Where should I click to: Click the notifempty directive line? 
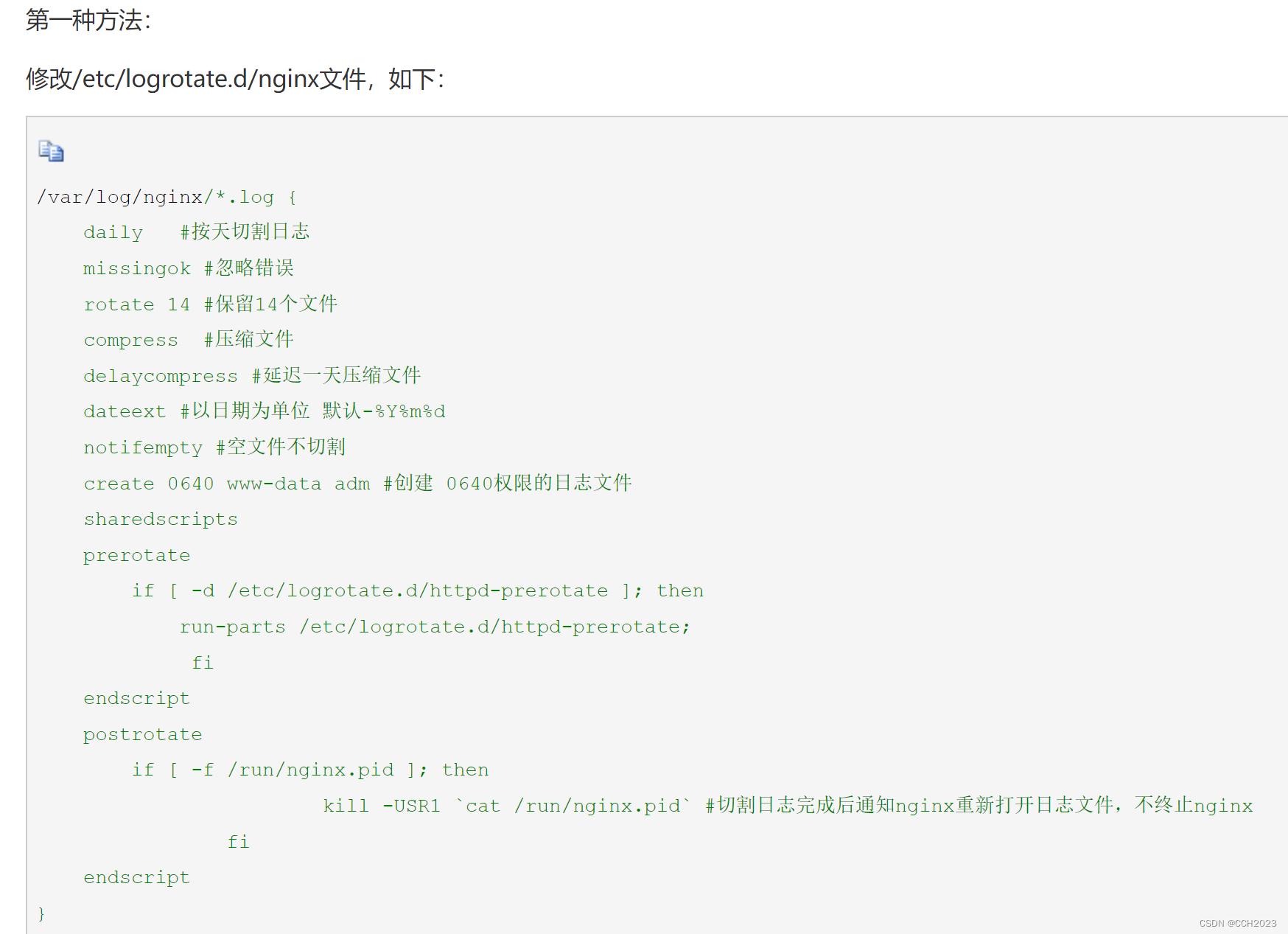point(214,447)
